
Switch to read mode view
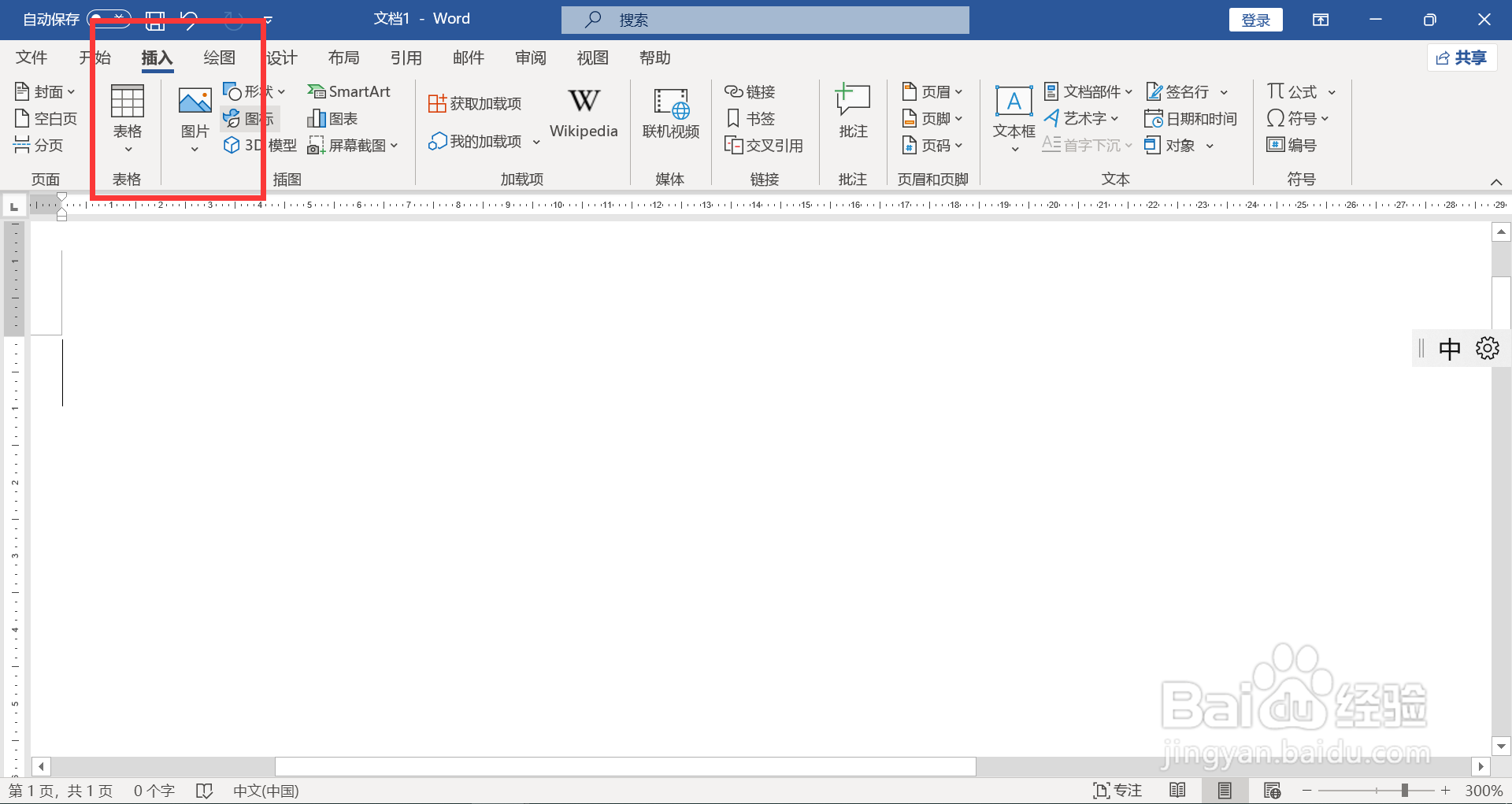pyautogui.click(x=1177, y=791)
